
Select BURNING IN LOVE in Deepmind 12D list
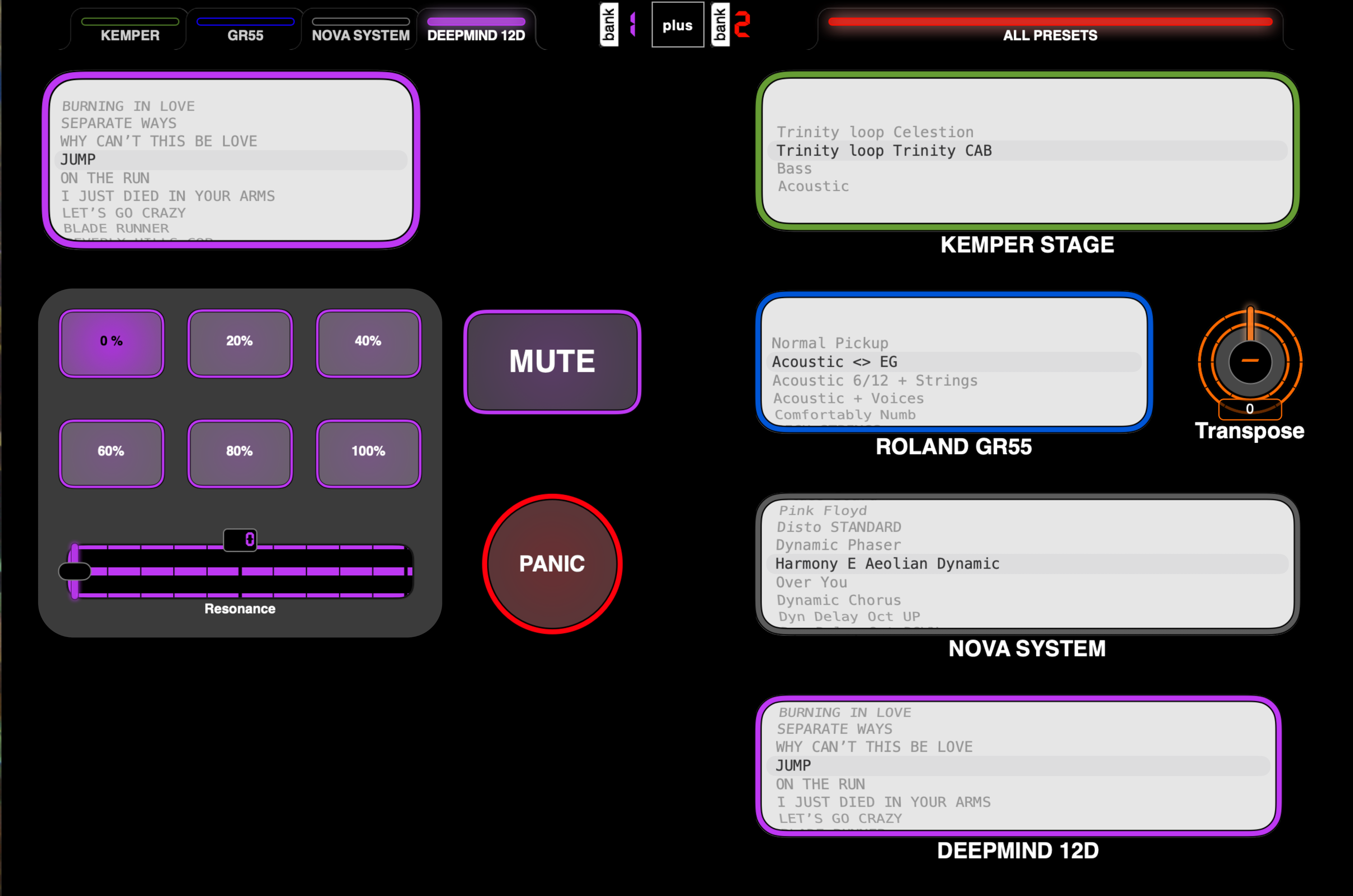[x=845, y=713]
